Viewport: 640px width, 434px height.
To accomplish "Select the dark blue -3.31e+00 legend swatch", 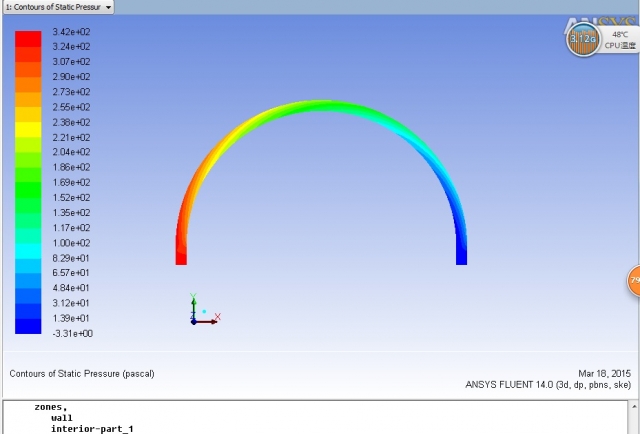I will (x=28, y=327).
